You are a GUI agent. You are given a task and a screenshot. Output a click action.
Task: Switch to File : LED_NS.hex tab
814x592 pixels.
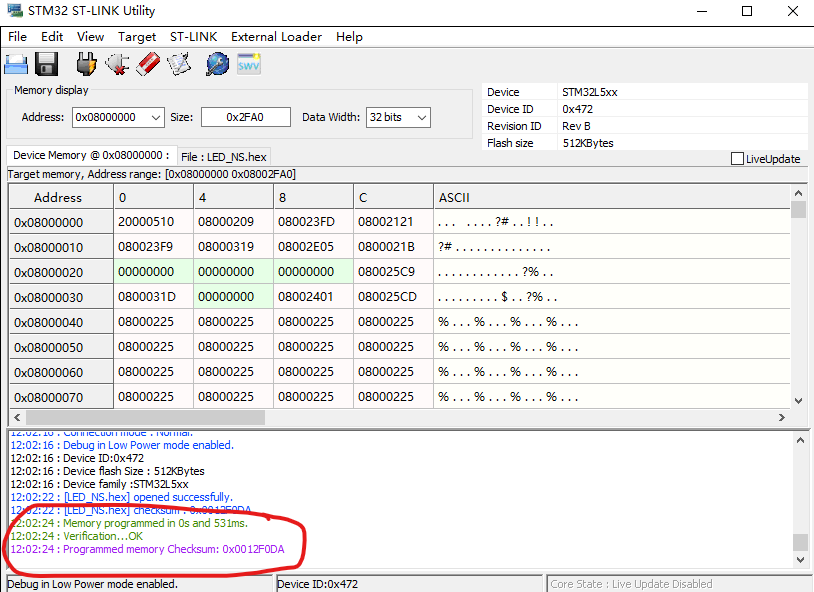[x=224, y=157]
